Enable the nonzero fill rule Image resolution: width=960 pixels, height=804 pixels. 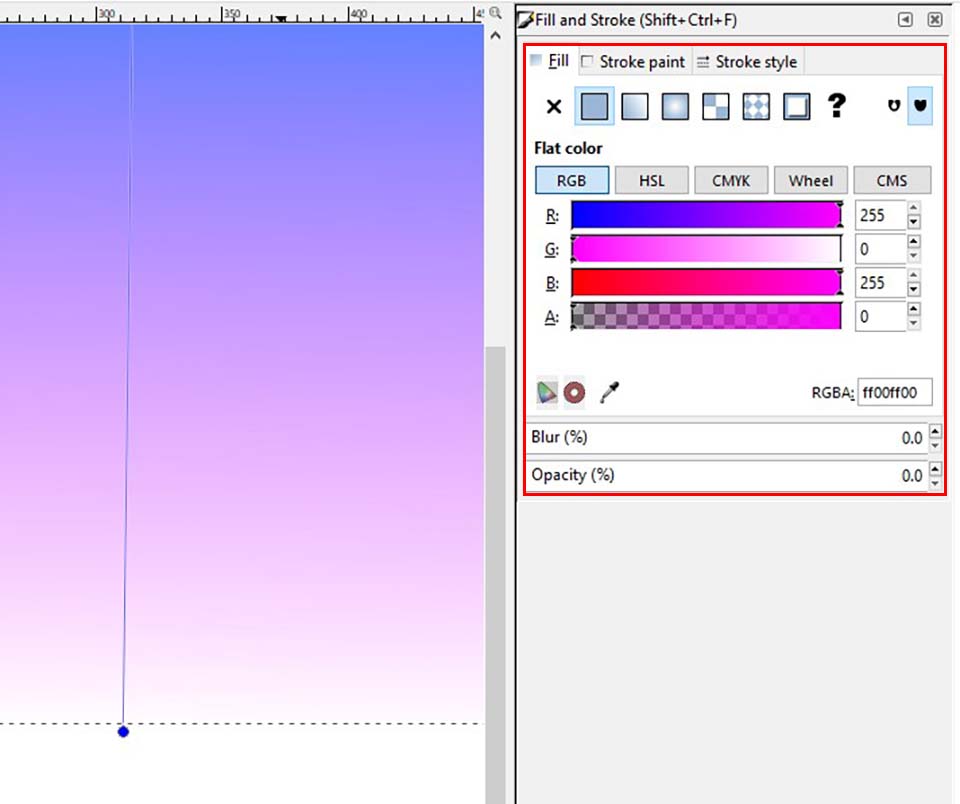point(921,106)
